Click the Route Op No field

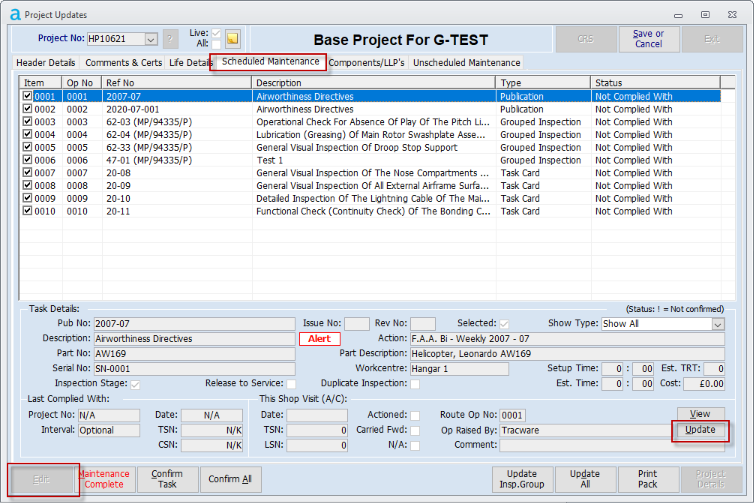pos(512,415)
